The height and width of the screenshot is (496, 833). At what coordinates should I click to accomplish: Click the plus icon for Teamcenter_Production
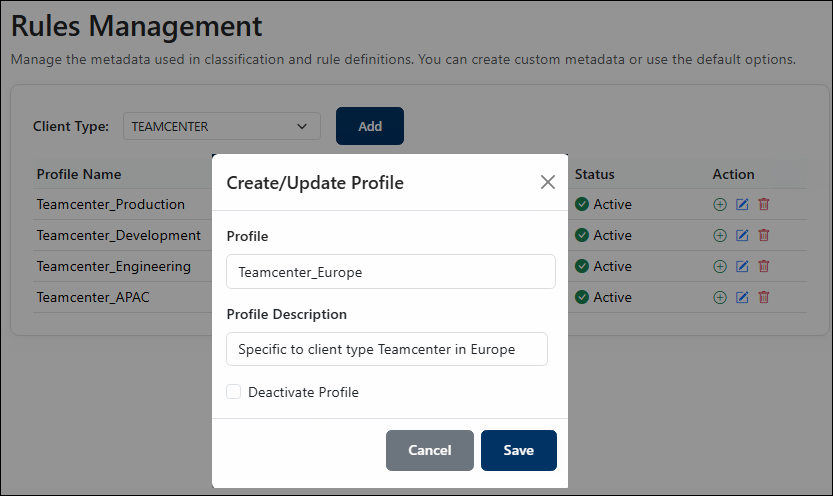pos(720,204)
